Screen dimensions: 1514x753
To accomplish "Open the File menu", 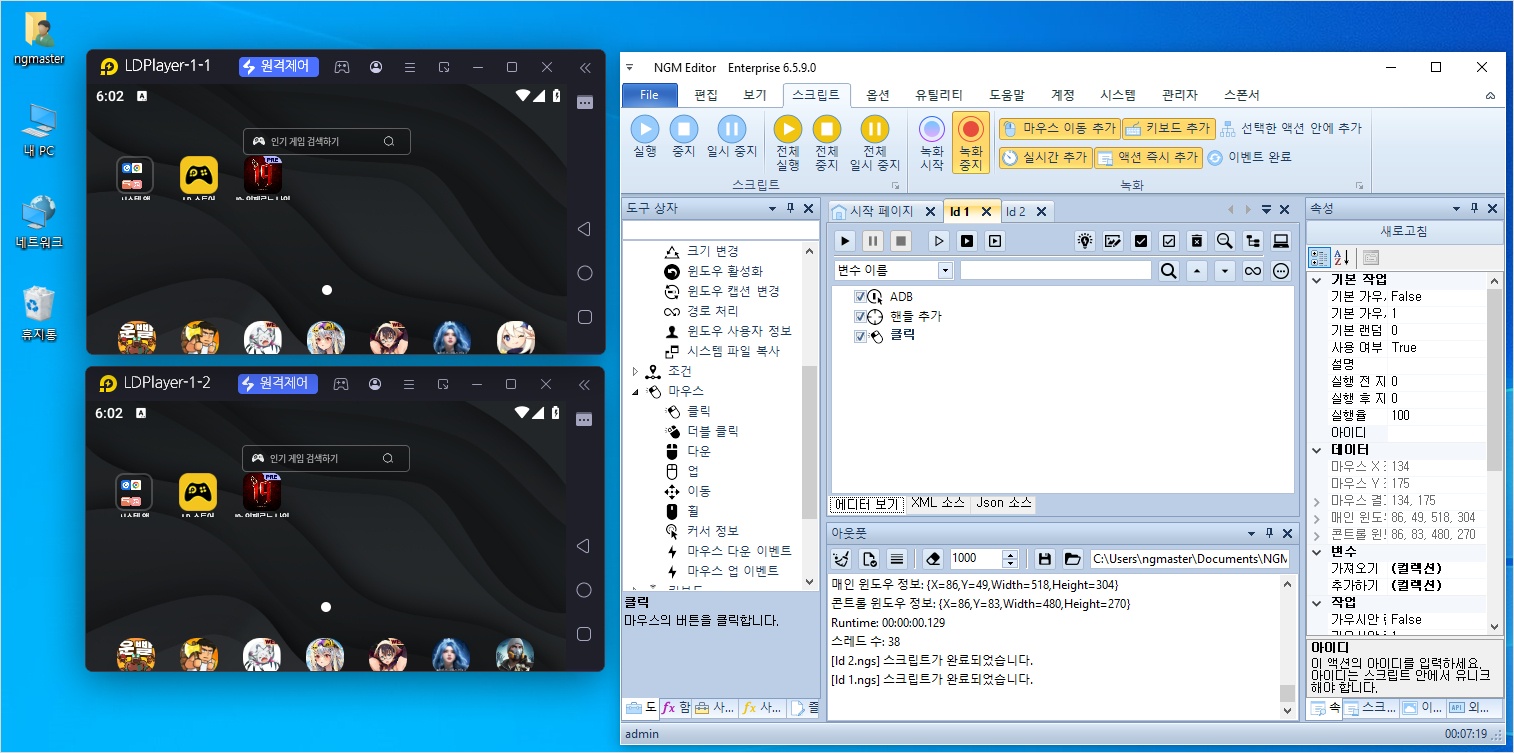I will [x=649, y=95].
